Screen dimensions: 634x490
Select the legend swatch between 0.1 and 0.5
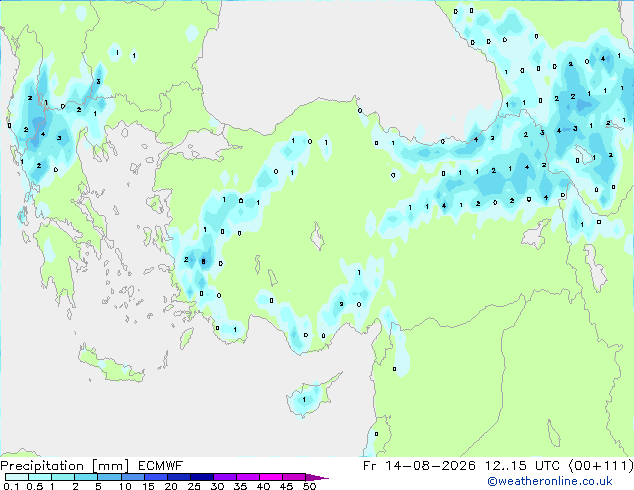click(x=17, y=477)
